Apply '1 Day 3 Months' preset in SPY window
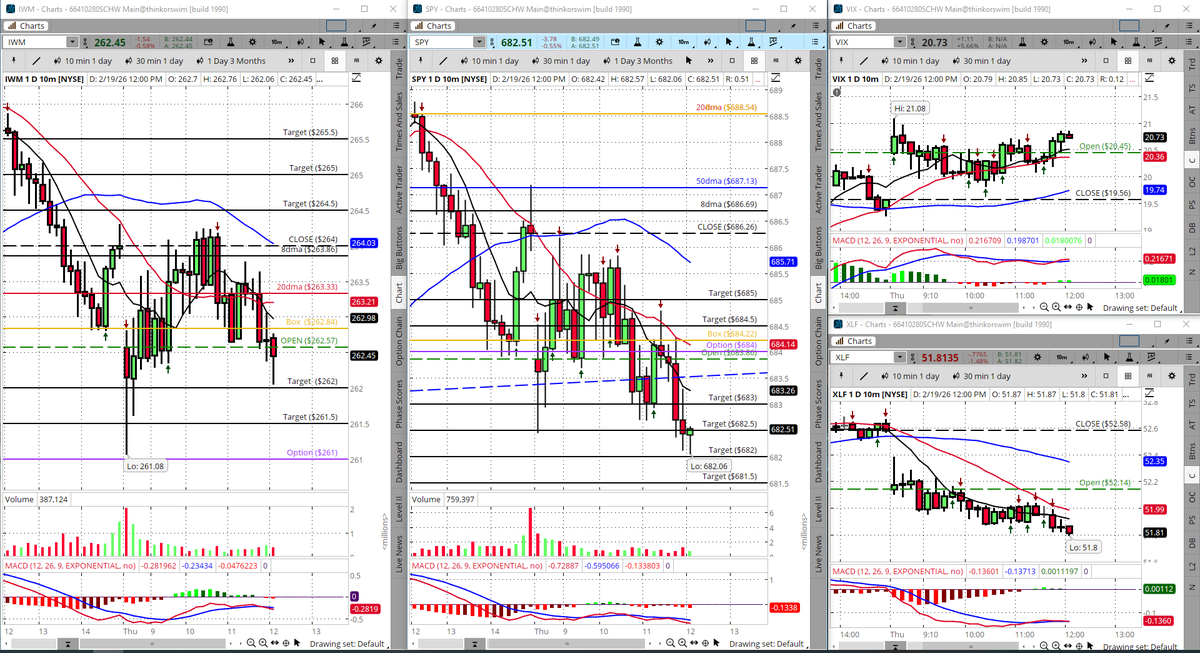 click(637, 61)
